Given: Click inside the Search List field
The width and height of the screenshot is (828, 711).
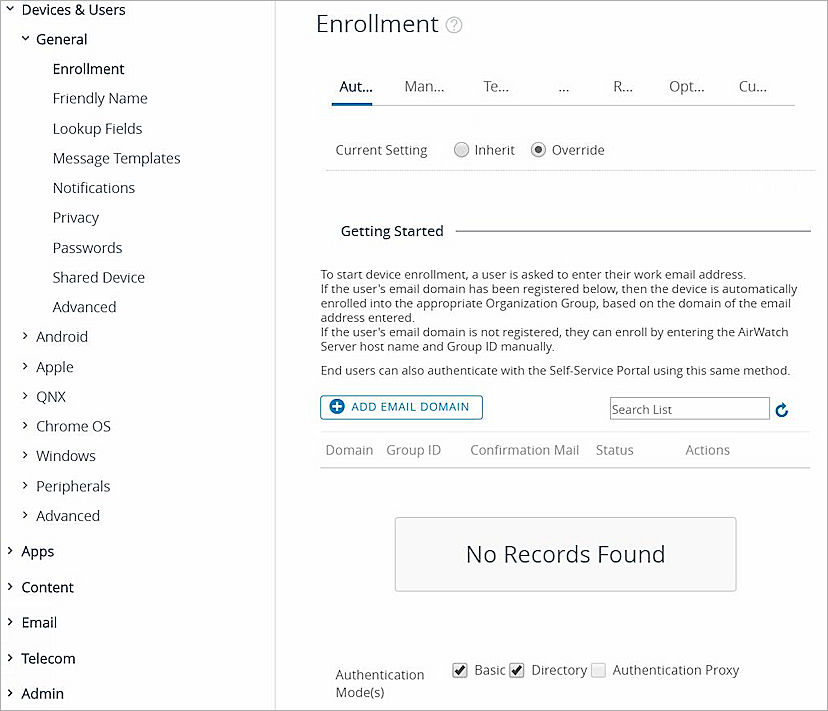Looking at the screenshot, I should pos(688,409).
